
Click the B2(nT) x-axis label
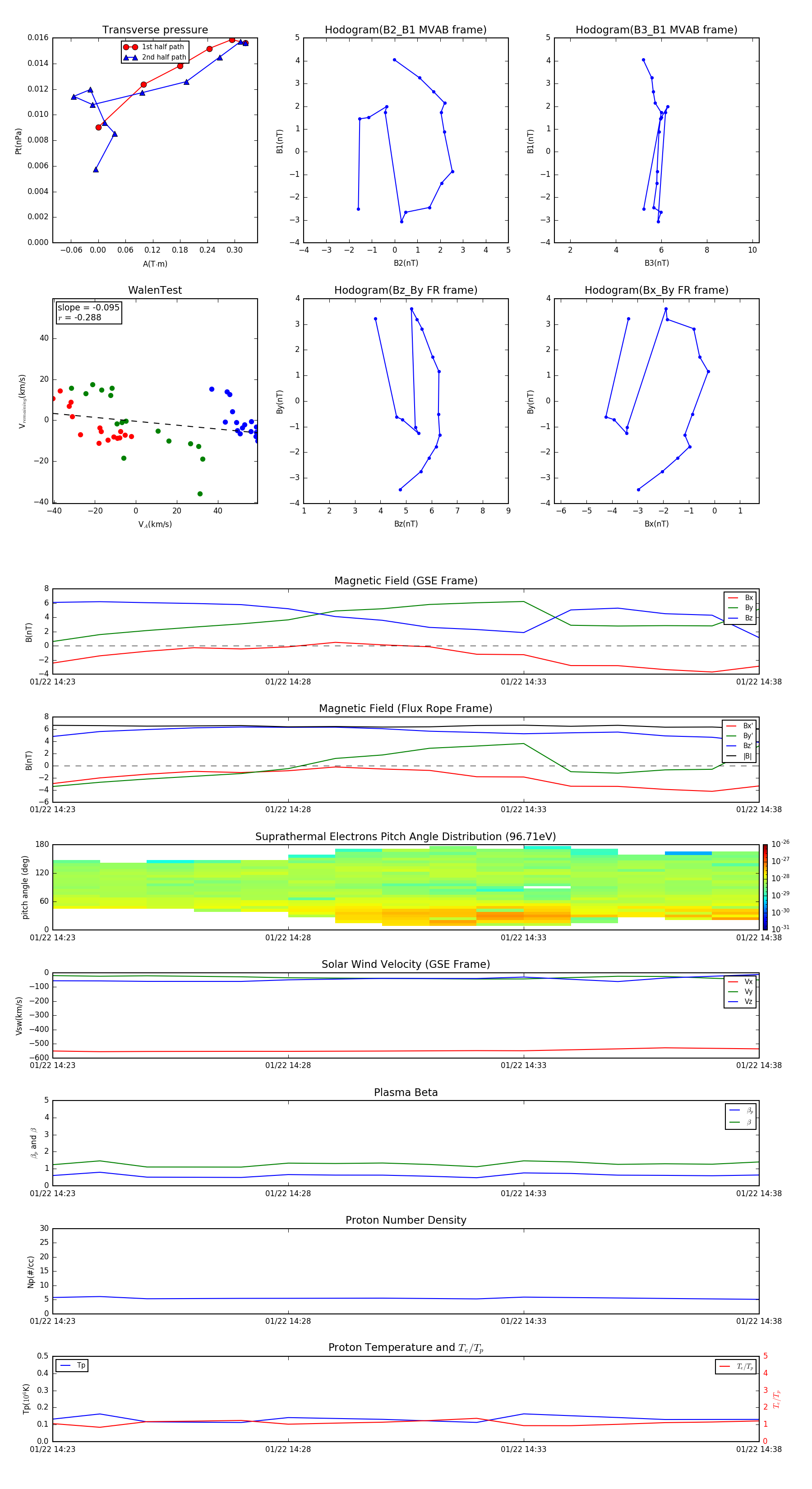click(406, 263)
